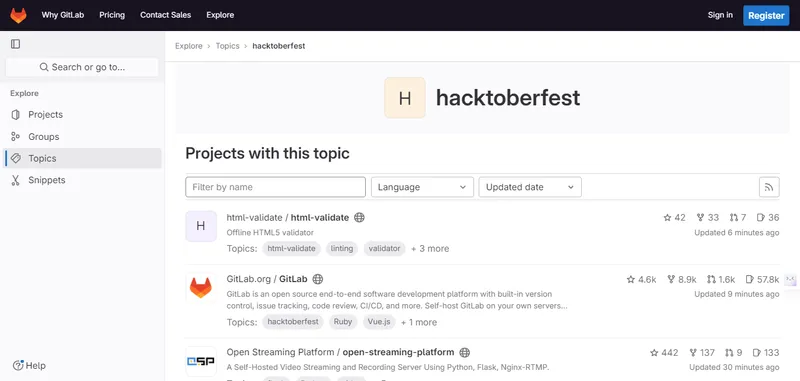The image size is (800, 381).
Task: Click star icon on open-streaming-platform row
Action: point(654,352)
